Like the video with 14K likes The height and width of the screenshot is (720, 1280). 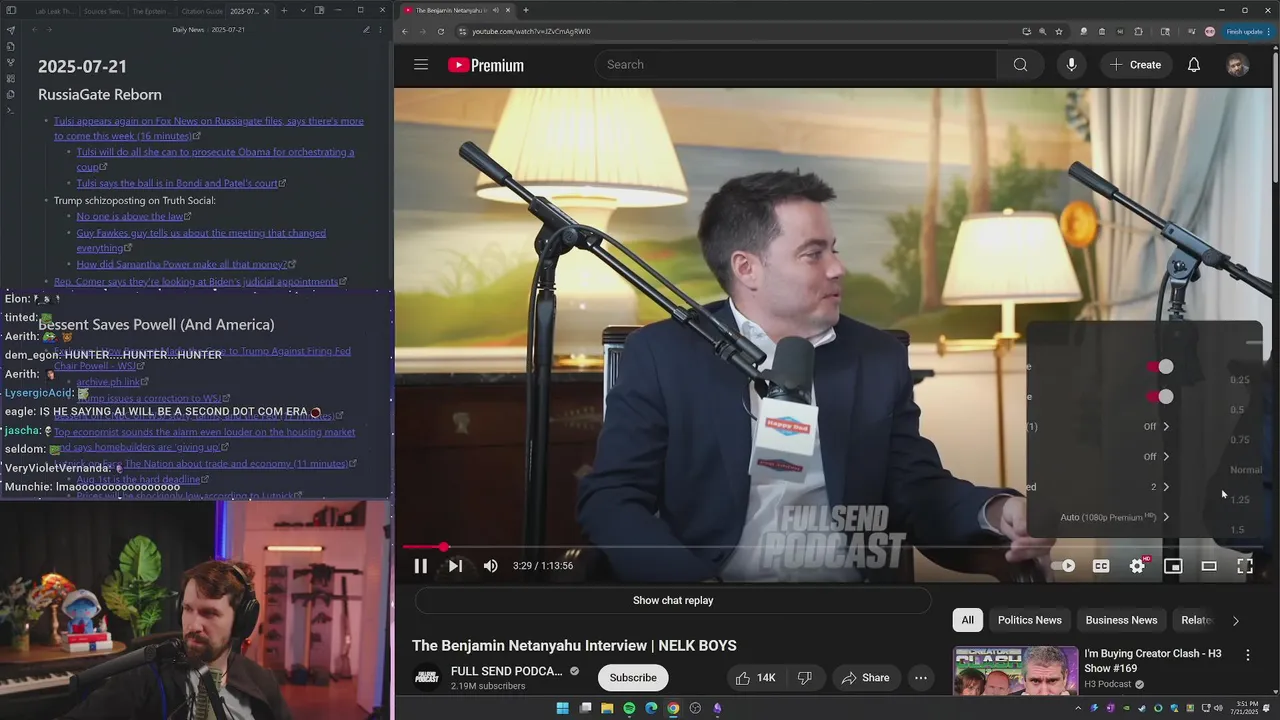coord(755,678)
